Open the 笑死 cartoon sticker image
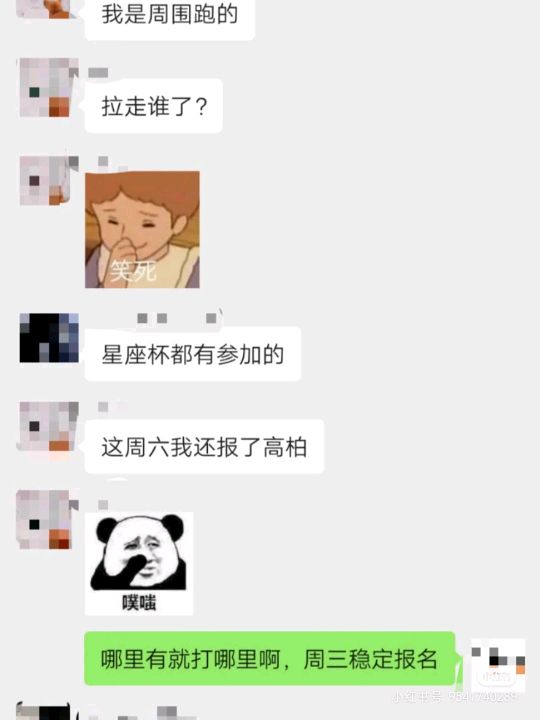 coord(142,230)
